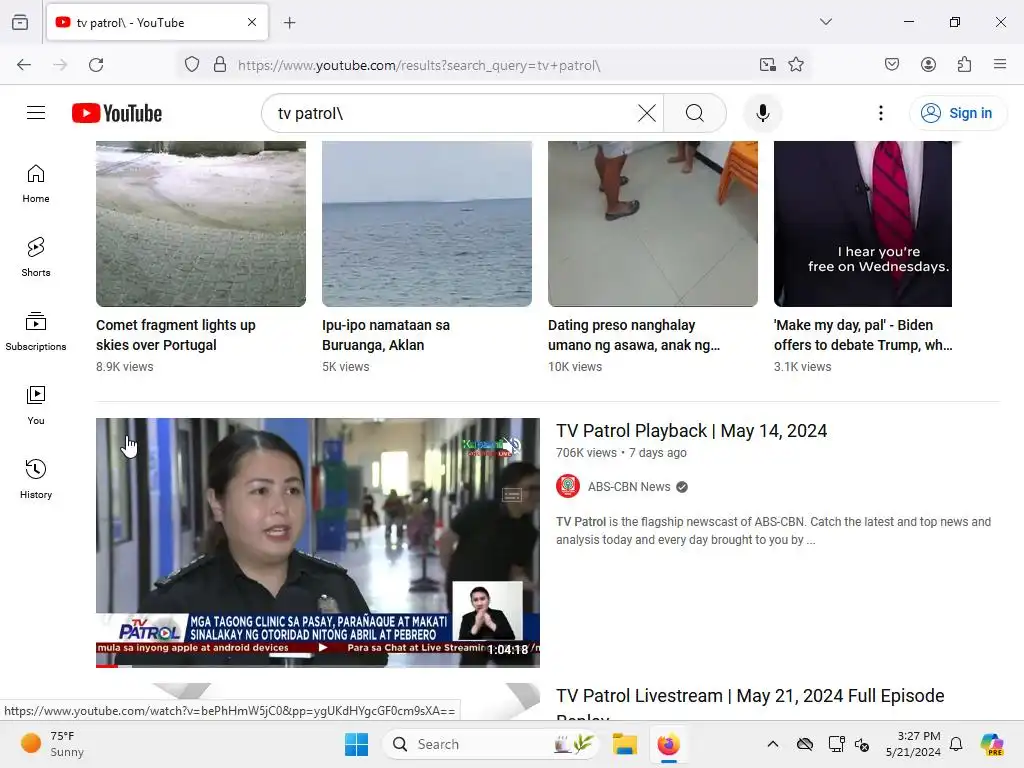Open browser extensions panel
Image resolution: width=1024 pixels, height=768 pixels.
(964, 65)
